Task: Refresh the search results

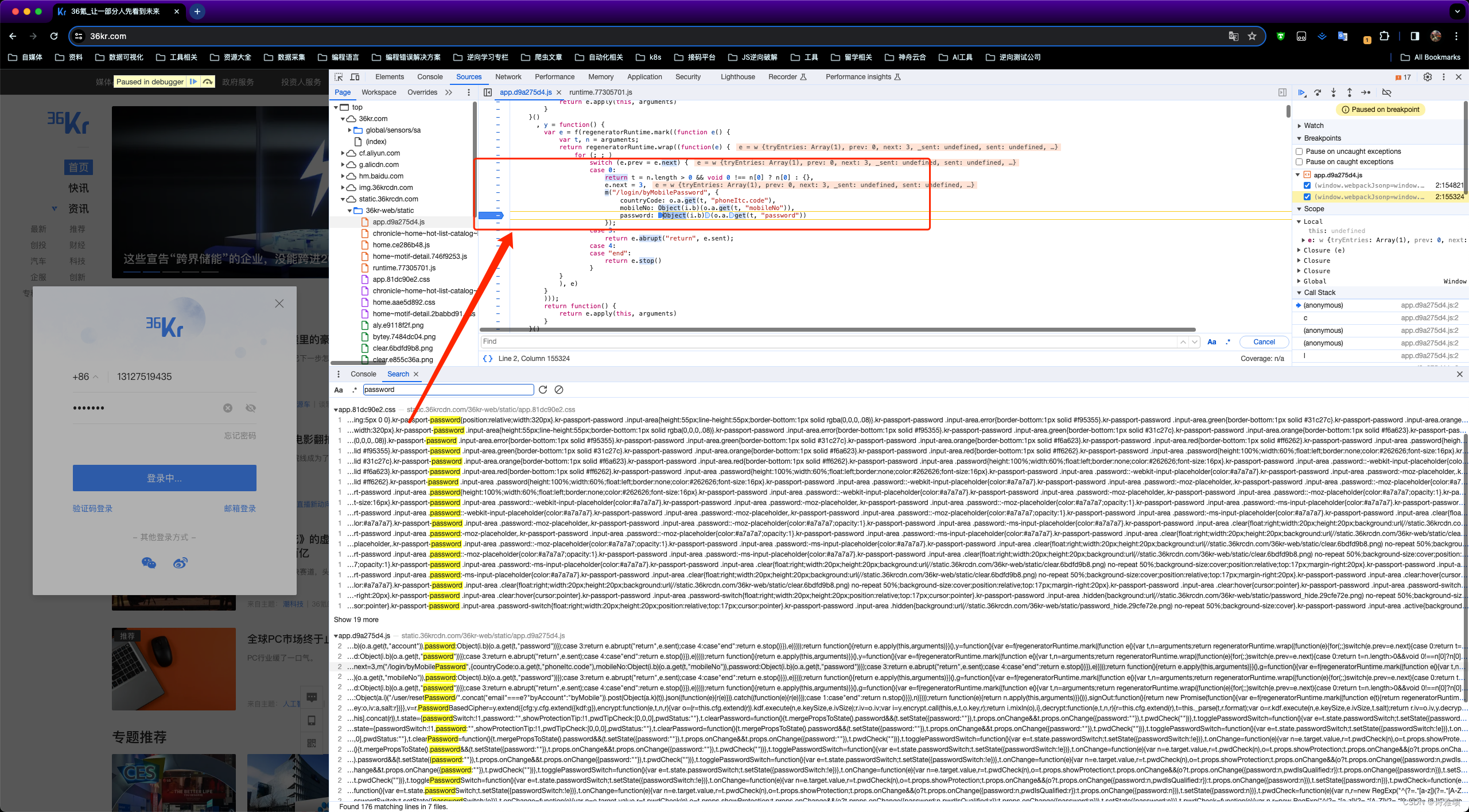Action: coord(543,390)
